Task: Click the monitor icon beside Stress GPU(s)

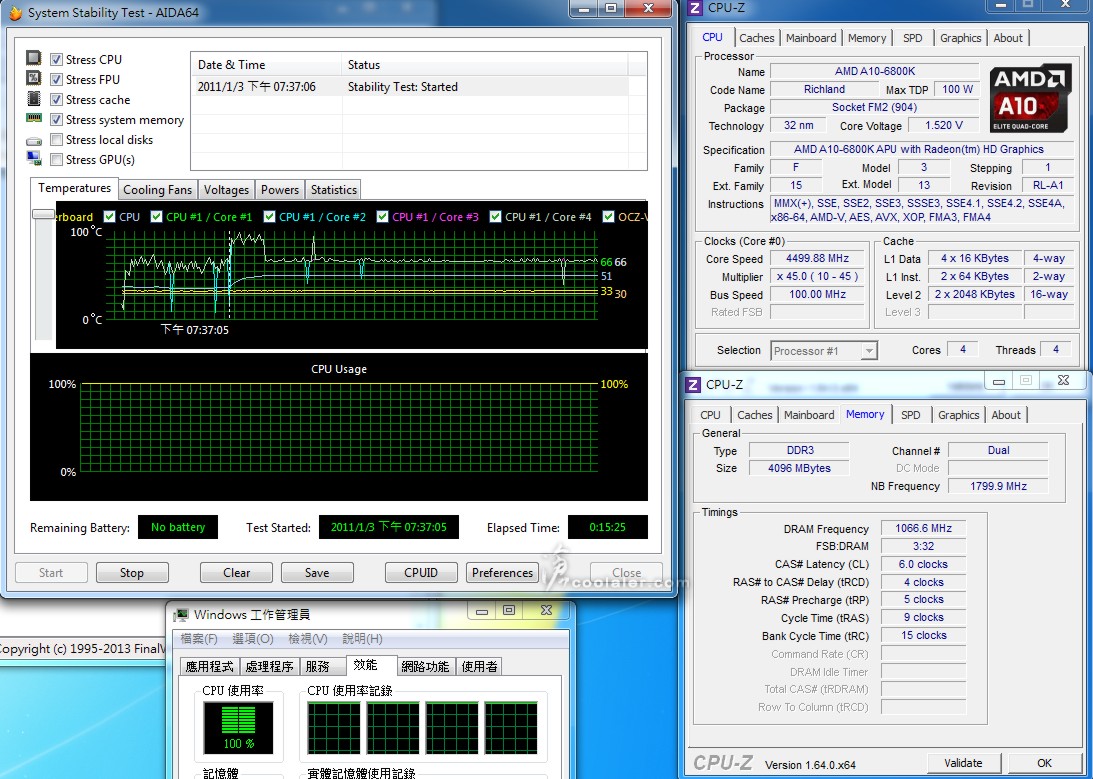Action: pos(33,158)
